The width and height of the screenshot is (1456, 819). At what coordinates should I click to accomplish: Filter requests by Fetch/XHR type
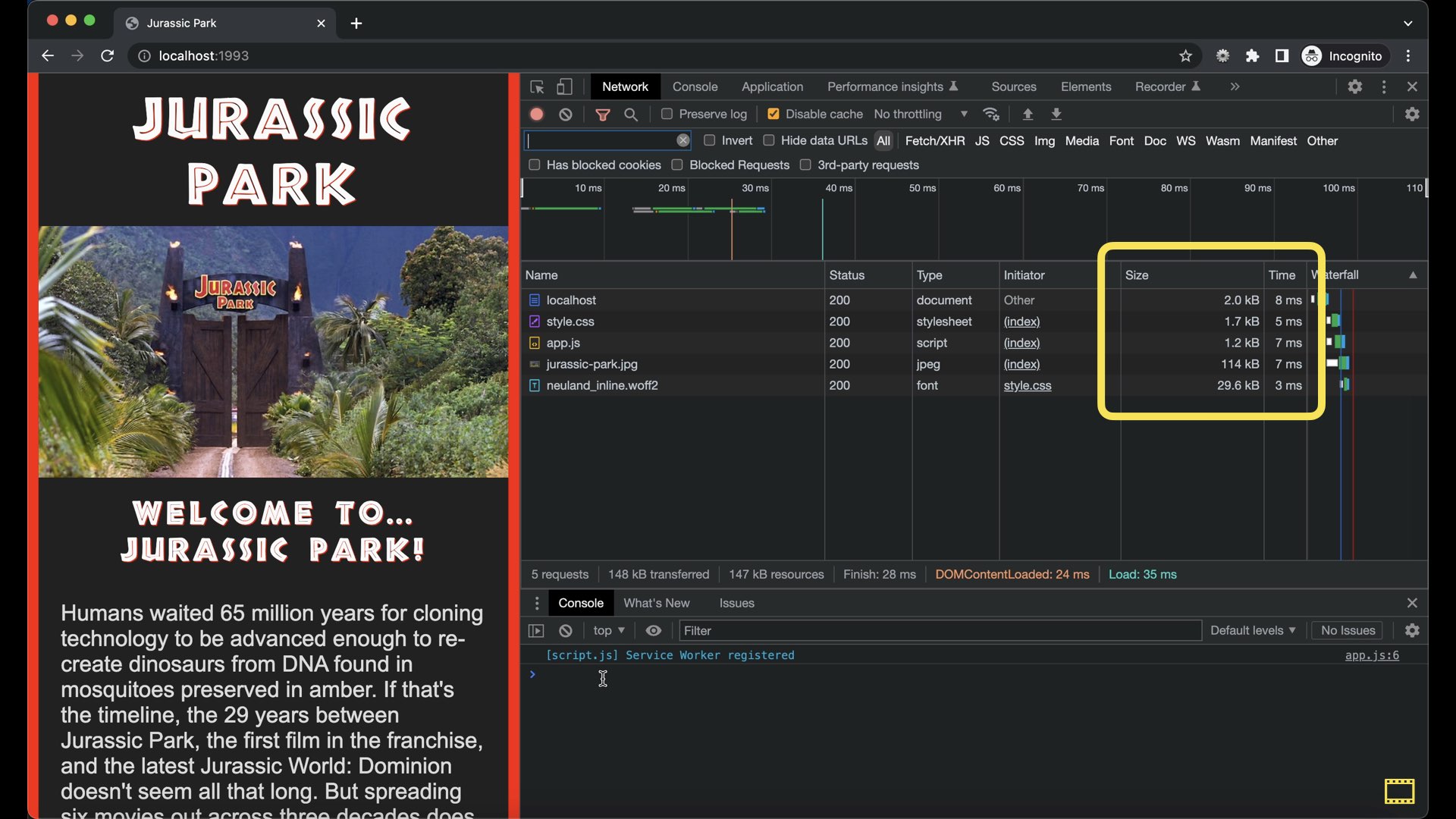tap(935, 141)
